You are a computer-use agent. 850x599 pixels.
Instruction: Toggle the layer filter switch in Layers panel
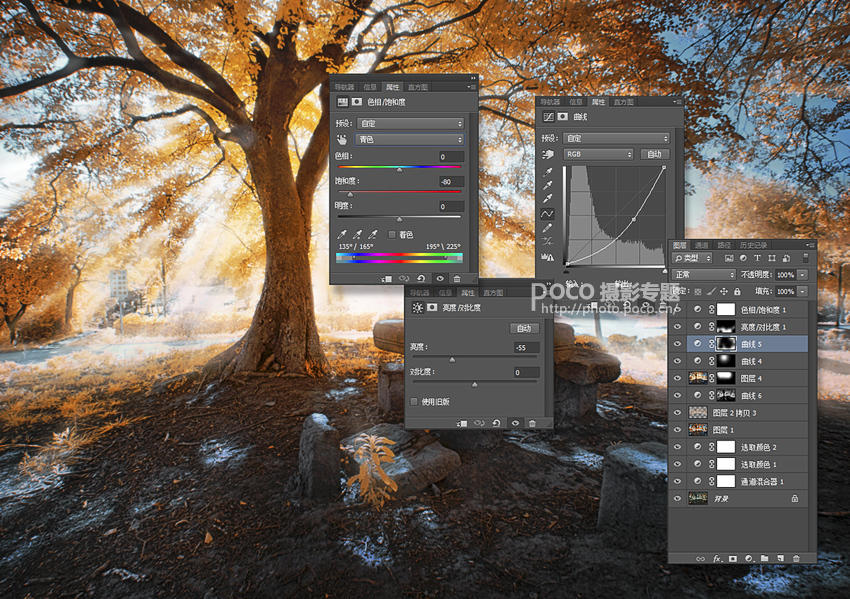tap(806, 258)
